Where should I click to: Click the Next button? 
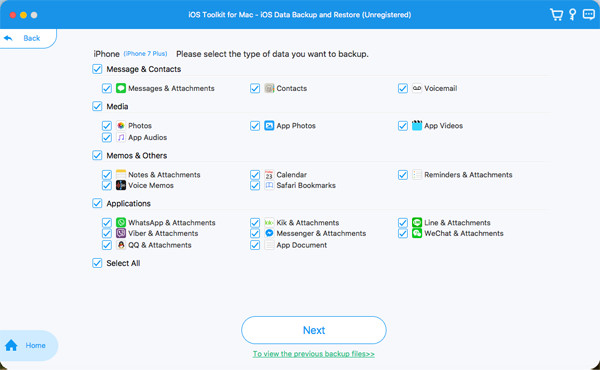(314, 330)
